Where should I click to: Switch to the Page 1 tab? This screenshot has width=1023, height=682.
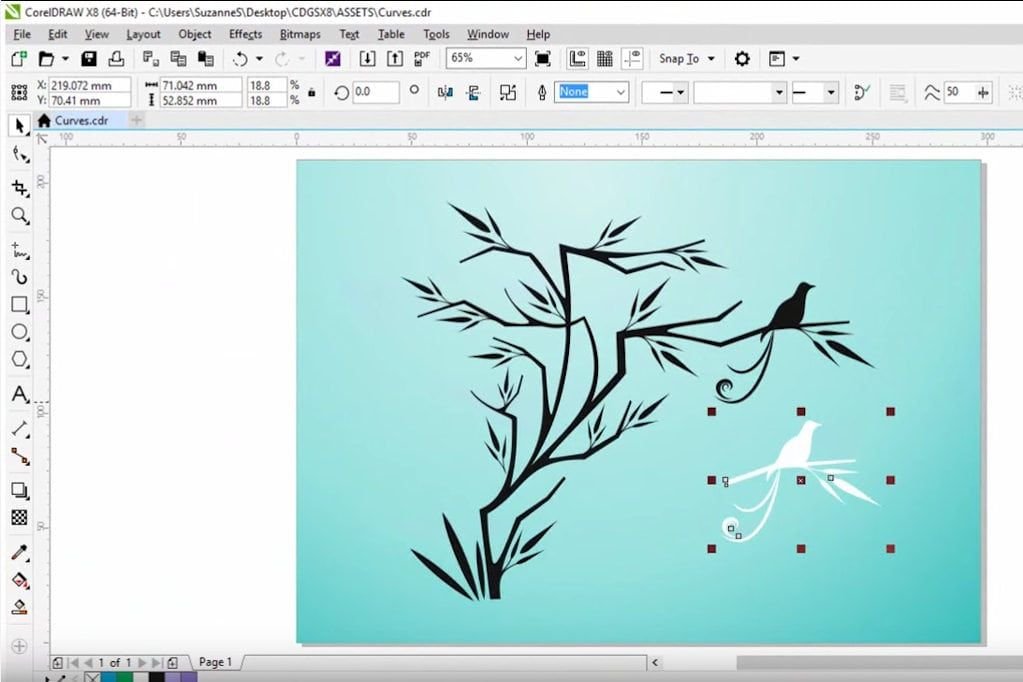(215, 662)
